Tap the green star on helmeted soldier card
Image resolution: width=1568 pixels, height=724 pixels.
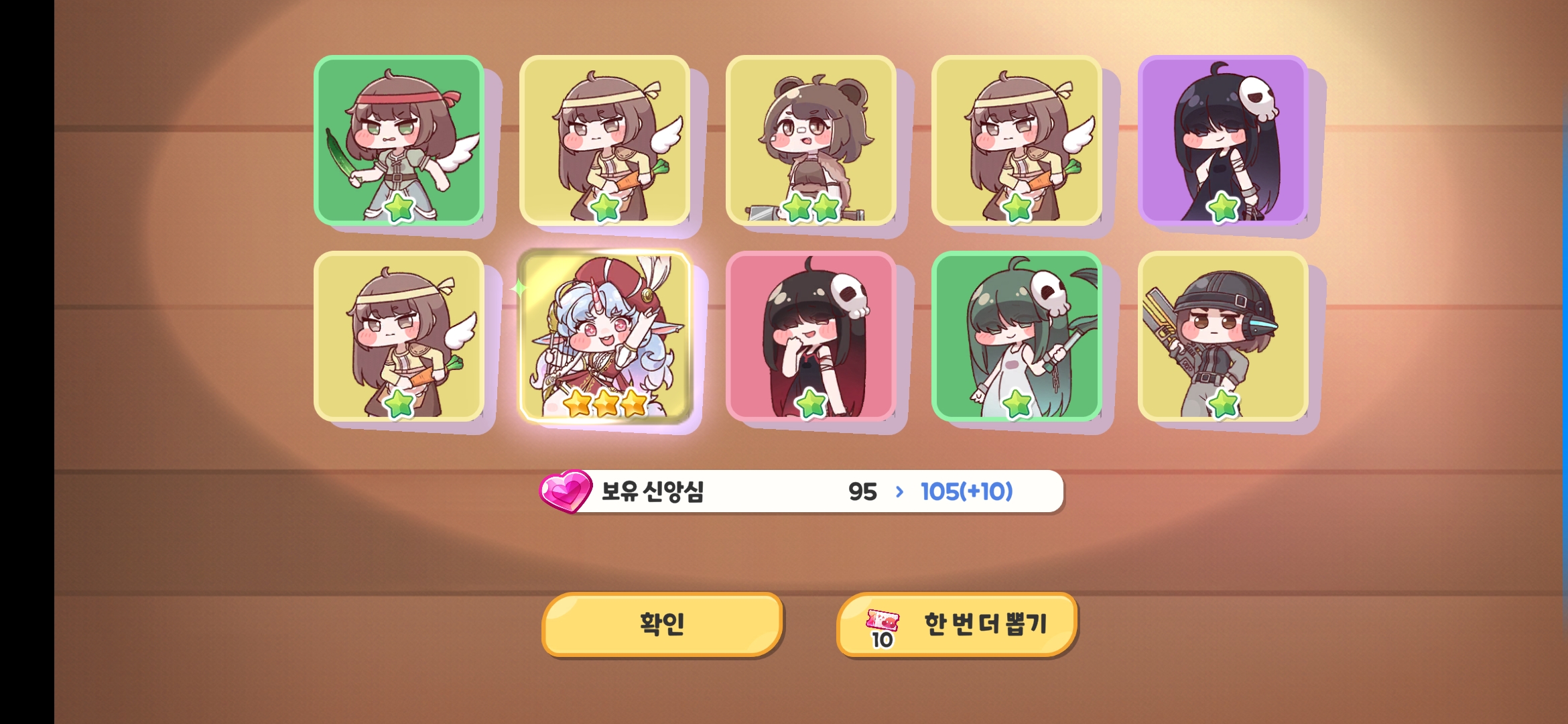tap(1224, 404)
